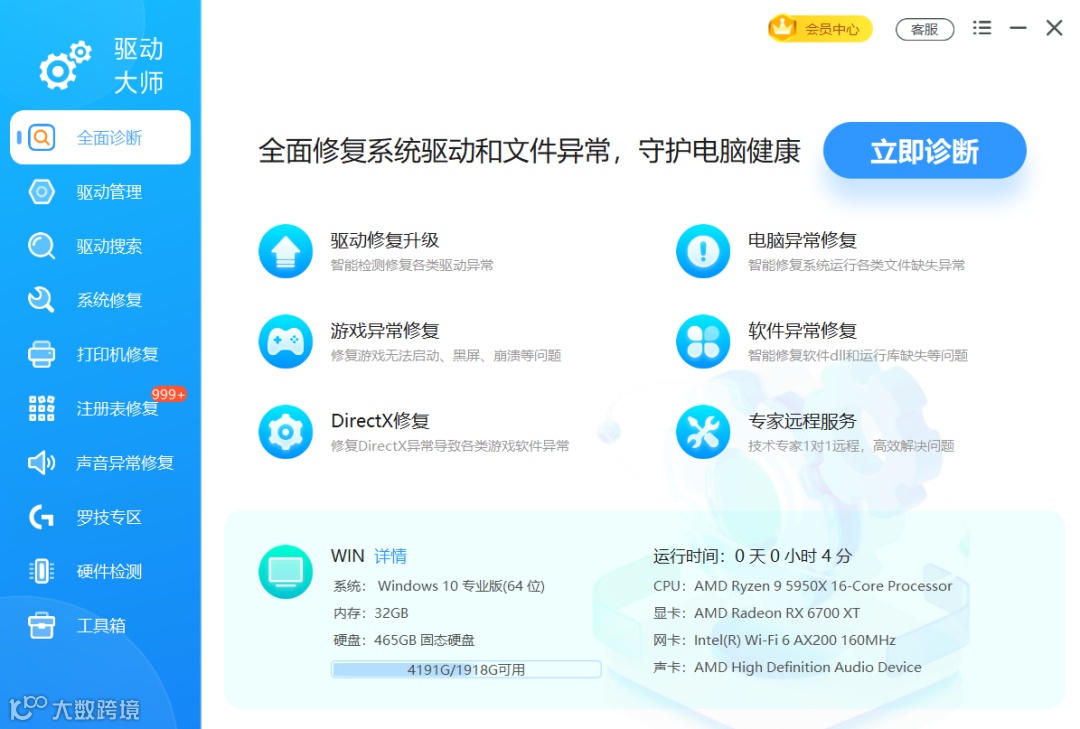The width and height of the screenshot is (1080, 729).
Task: Click the 游戏异常修复 gamepad icon
Action: 286,341
